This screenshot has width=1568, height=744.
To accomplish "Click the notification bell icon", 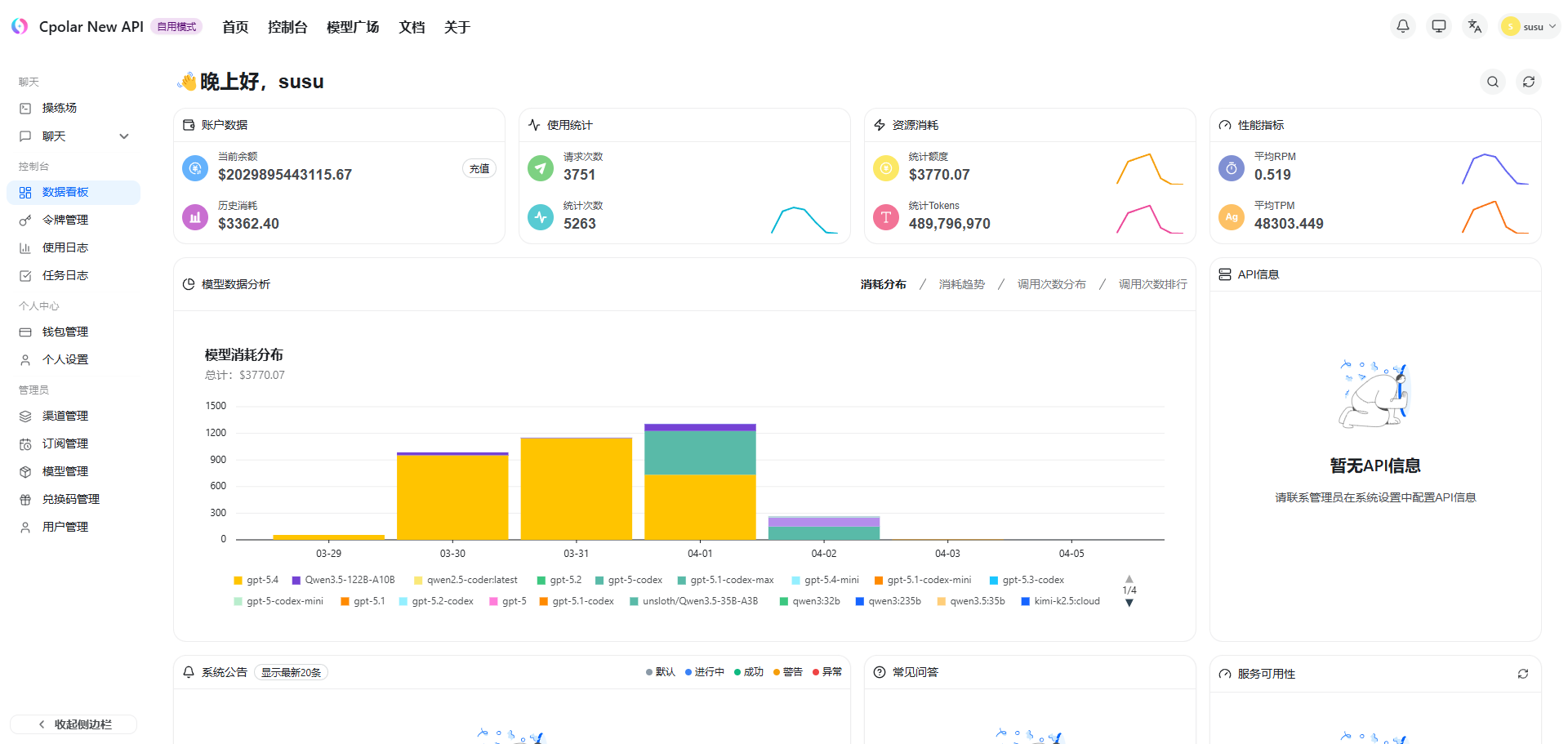I will [x=1402, y=26].
